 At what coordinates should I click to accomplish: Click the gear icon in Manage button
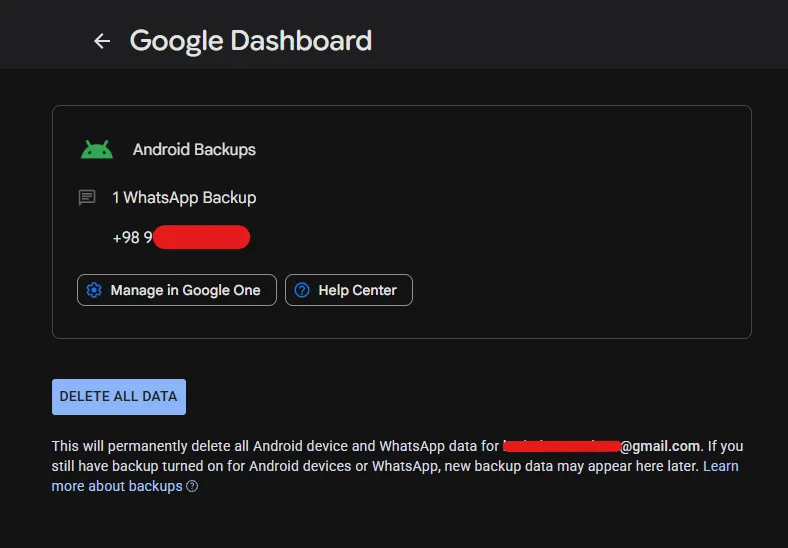94,290
